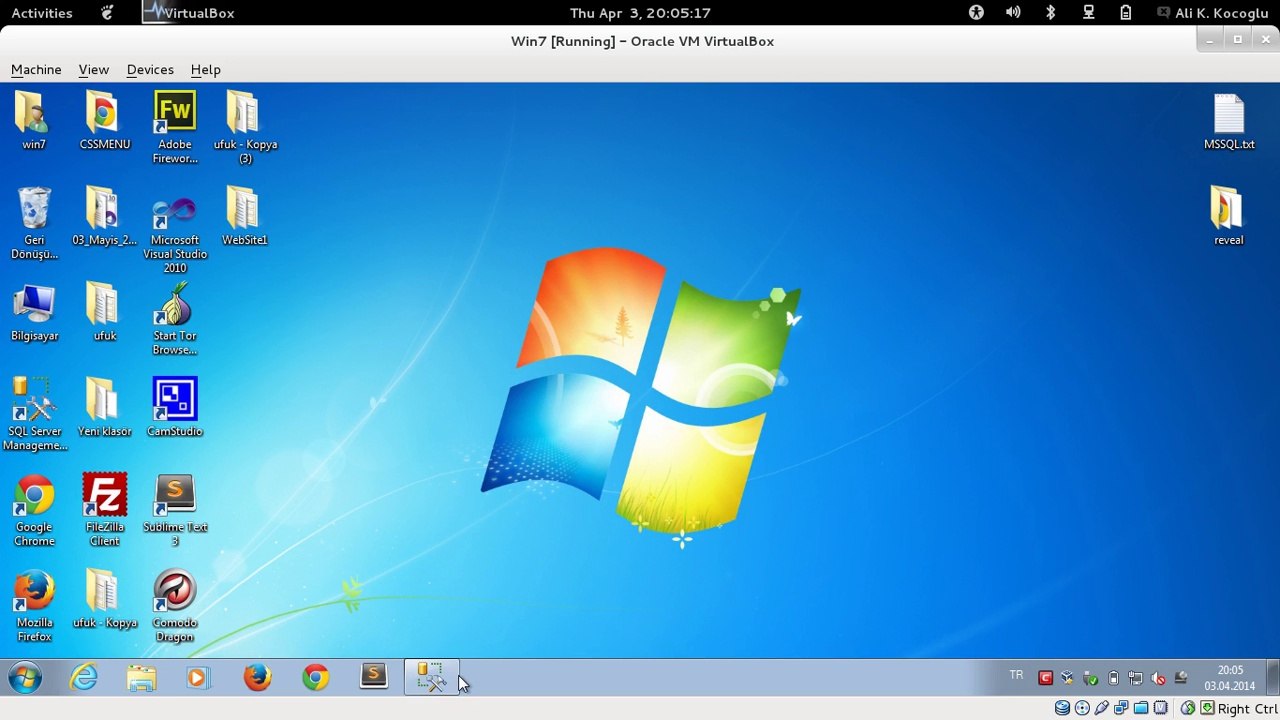This screenshot has width=1280, height=720.
Task: Open the Google Chrome desktop shortcut
Action: pyautogui.click(x=34, y=510)
